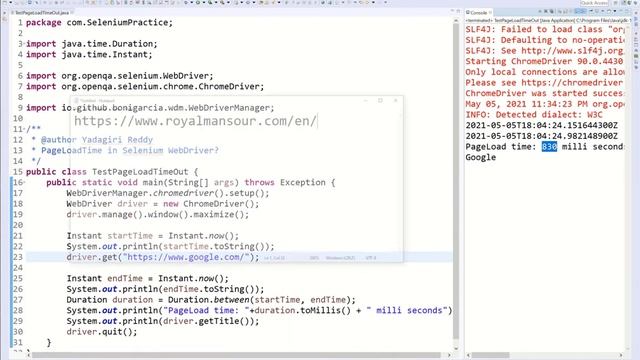Minimize the Notepad overlay window
The height and width of the screenshot is (360, 640).
366,100
